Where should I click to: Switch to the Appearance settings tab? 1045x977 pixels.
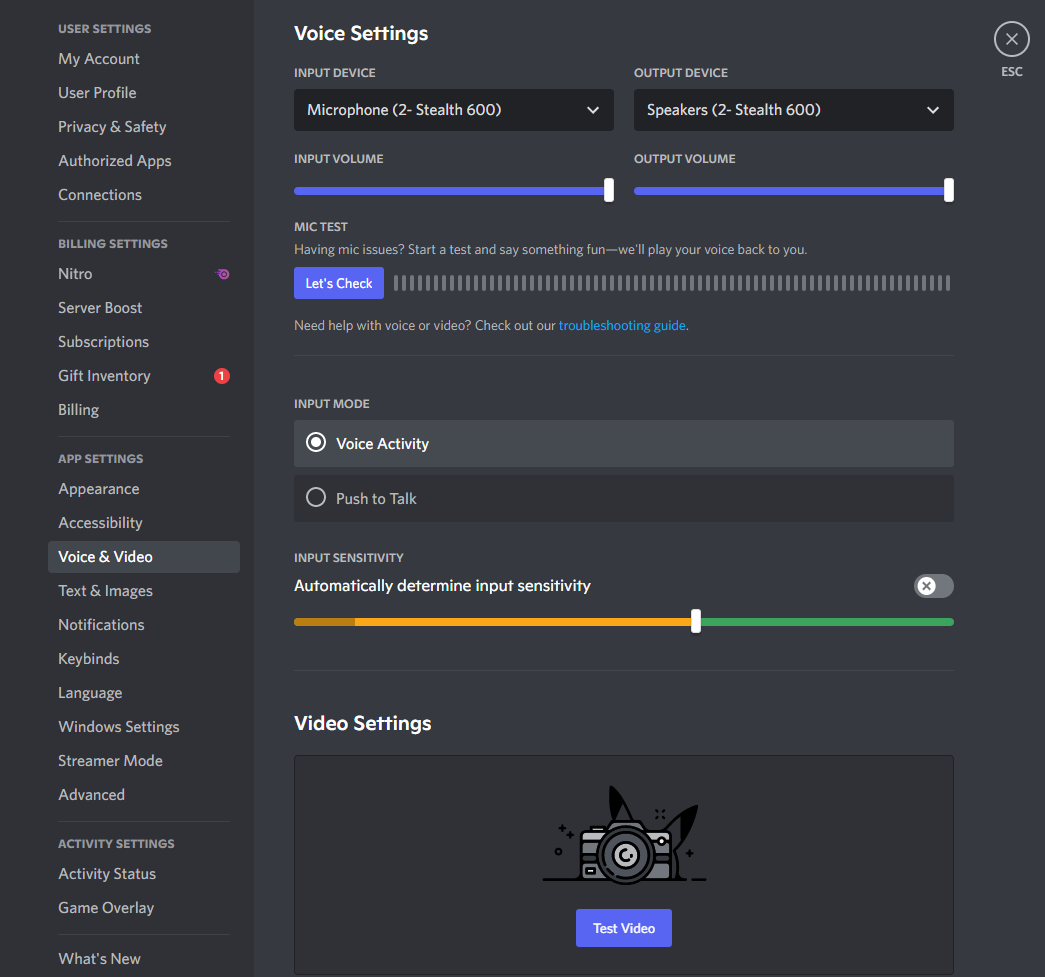(x=99, y=489)
